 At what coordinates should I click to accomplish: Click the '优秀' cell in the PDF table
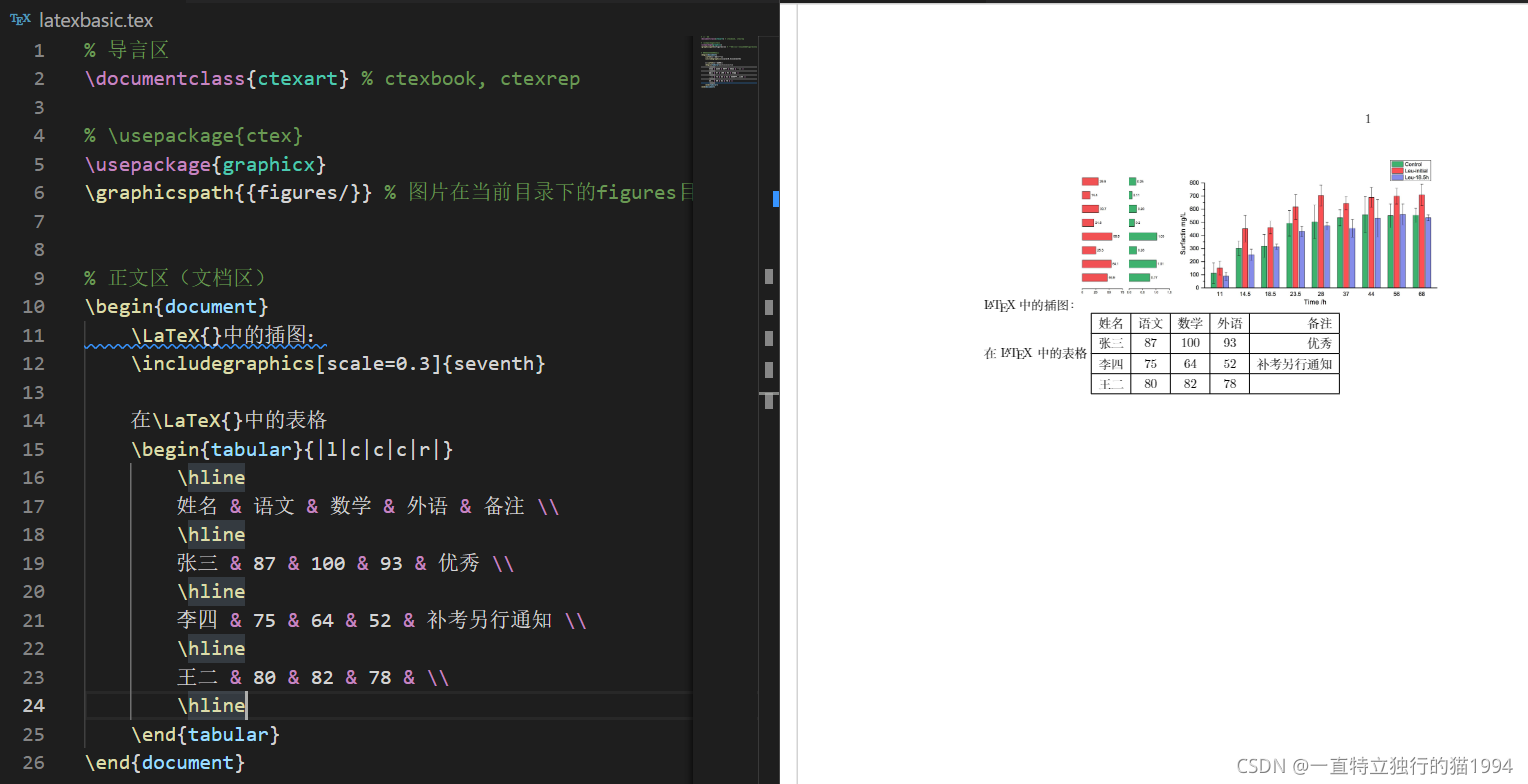tap(1294, 343)
